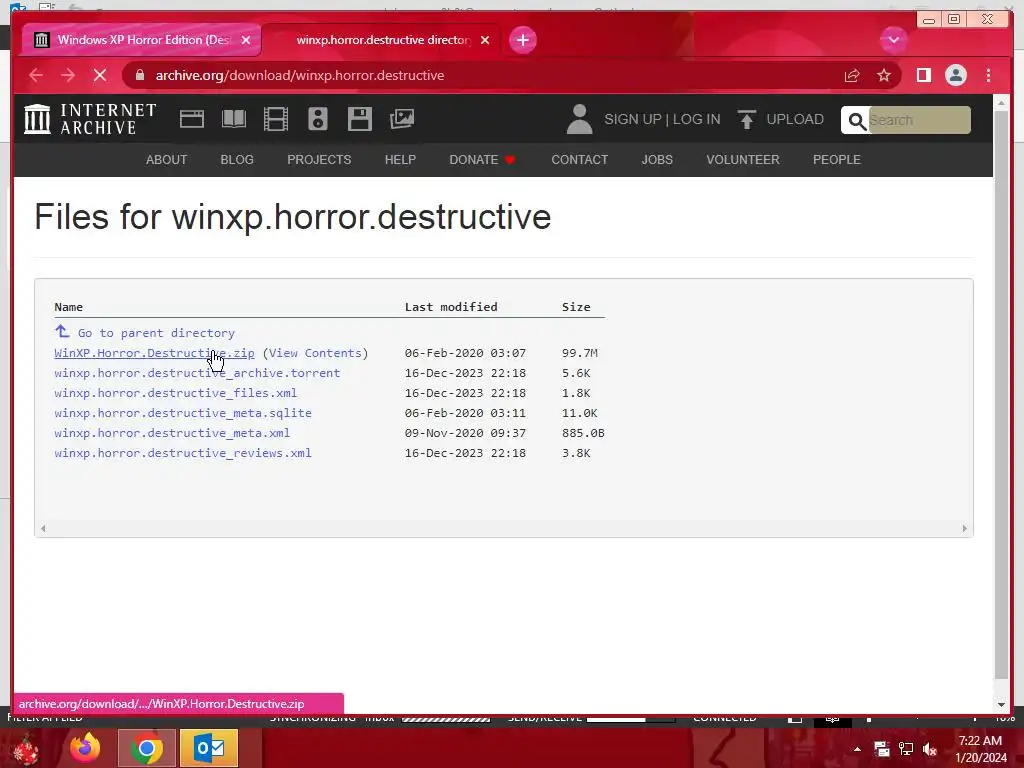Open the Chrome profile avatar
The height and width of the screenshot is (768, 1024).
(x=955, y=75)
